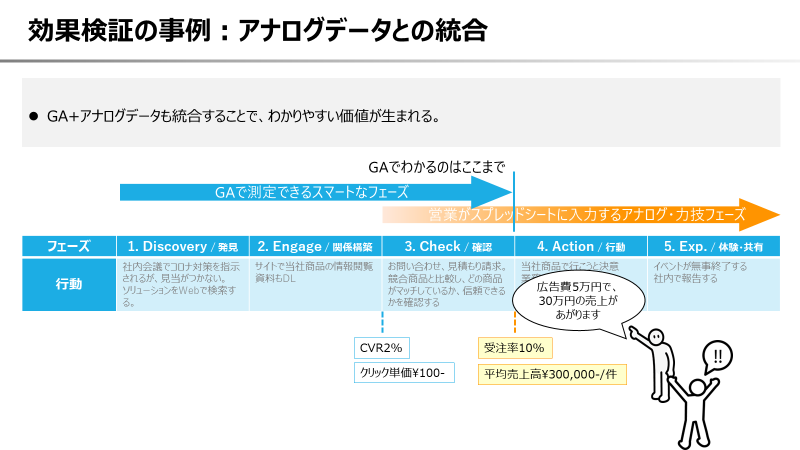Select the クリック単価¥100- box

click(x=405, y=373)
